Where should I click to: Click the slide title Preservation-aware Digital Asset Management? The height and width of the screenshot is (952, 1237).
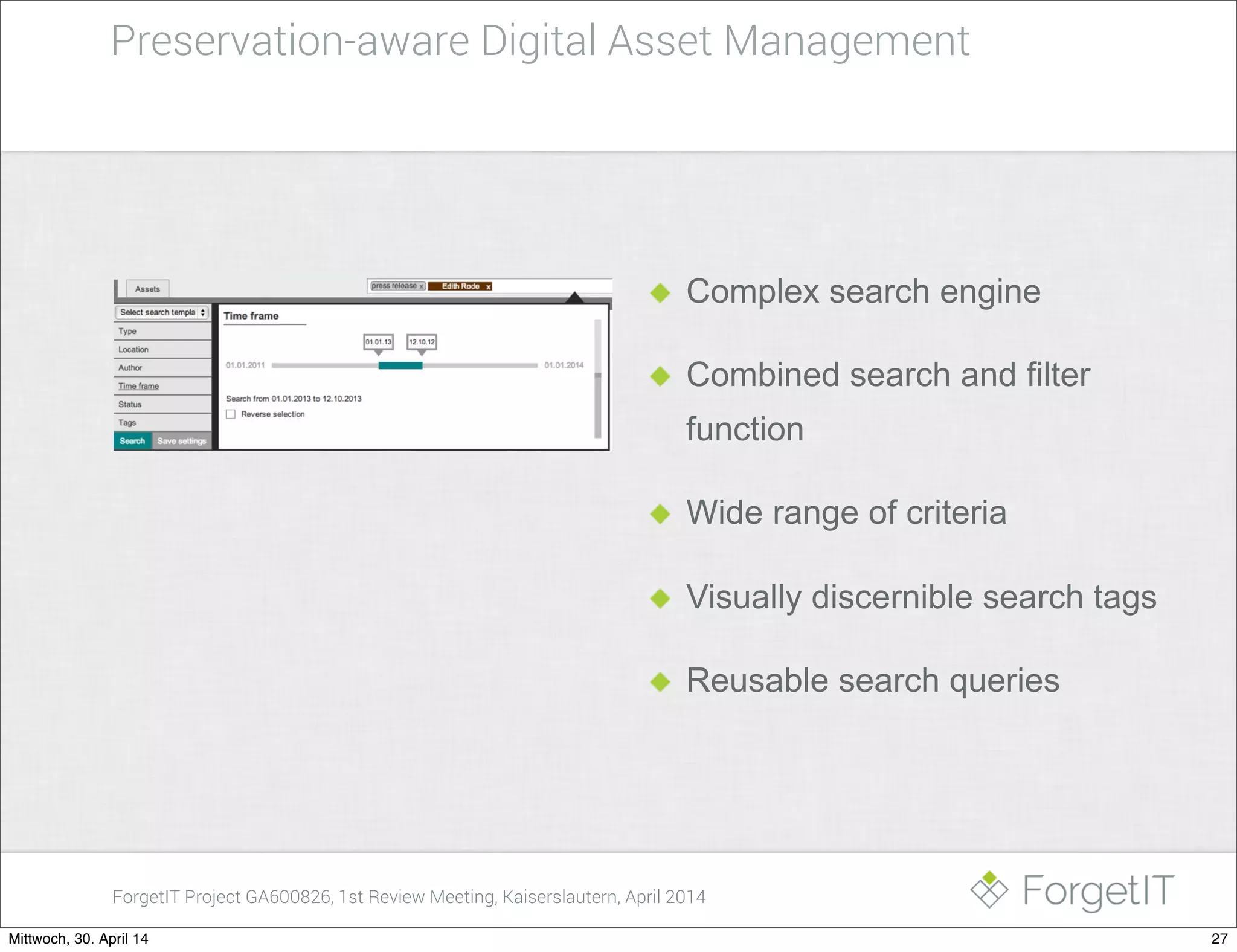pyautogui.click(x=541, y=41)
